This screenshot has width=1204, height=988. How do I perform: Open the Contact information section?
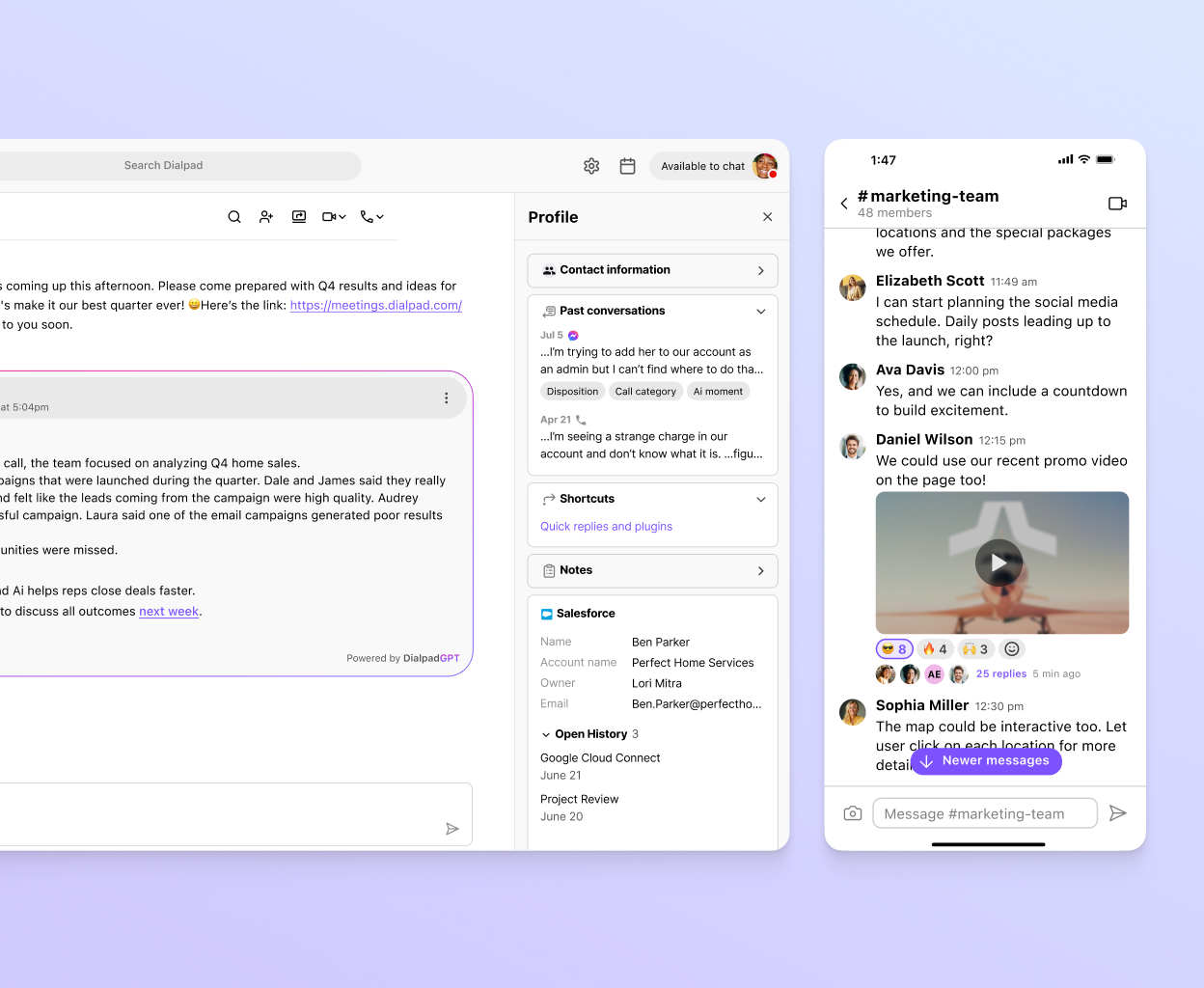[x=652, y=270]
